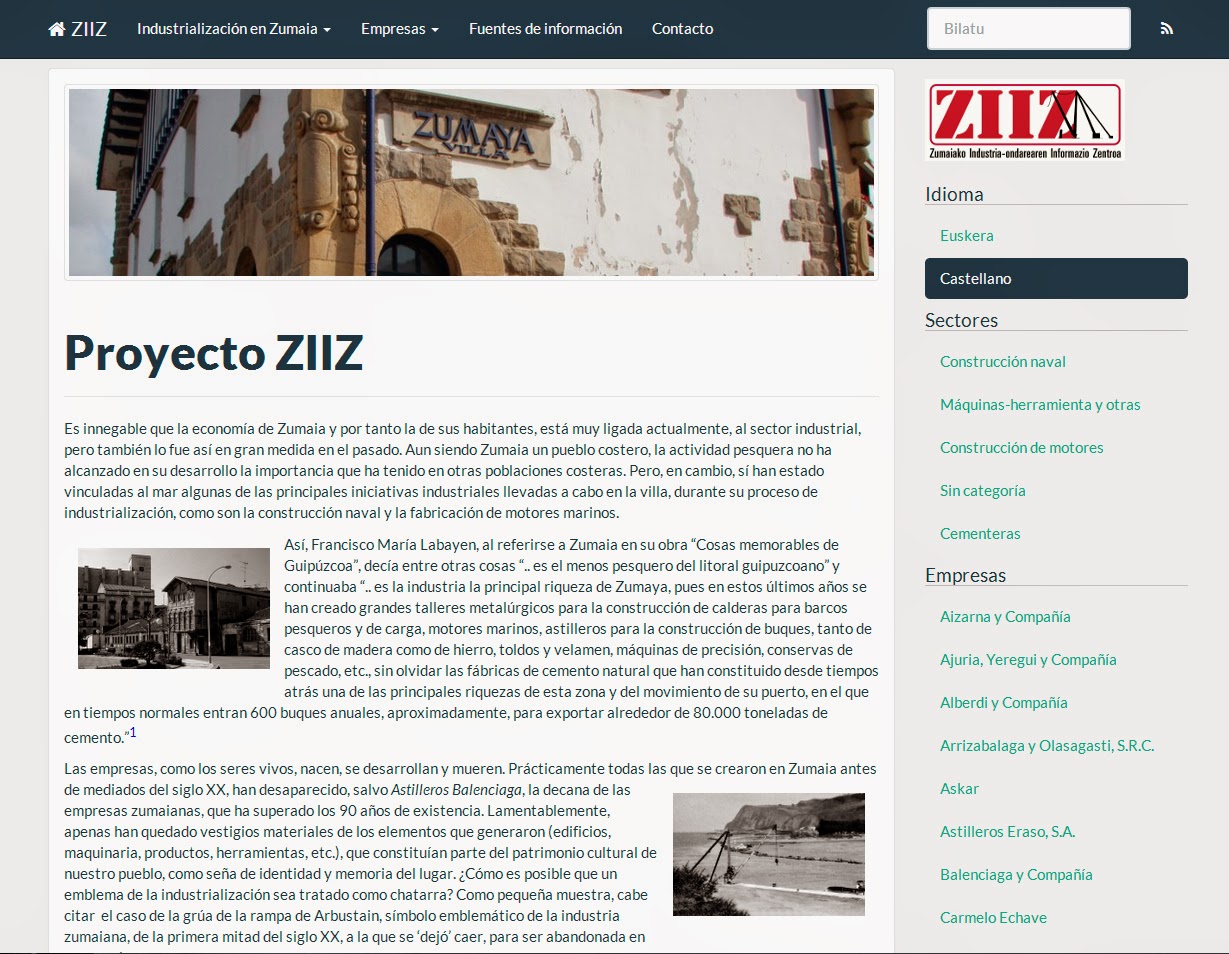Open the Construcción de motores category
Screen dimensions: 1229x954
point(1022,447)
